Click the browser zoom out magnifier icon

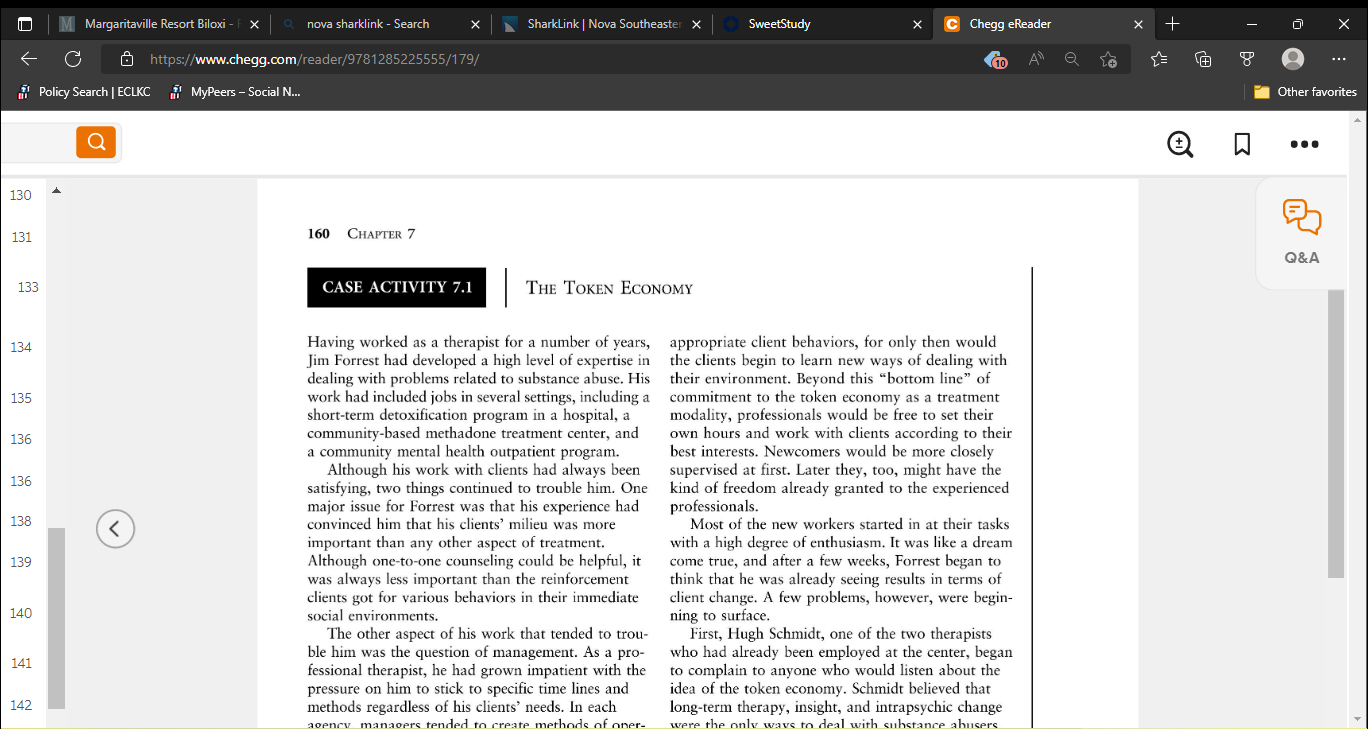point(1072,59)
